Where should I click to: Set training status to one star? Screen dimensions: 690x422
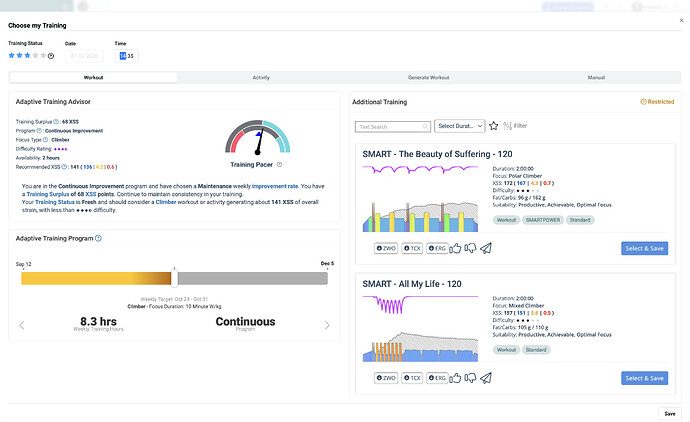pyautogui.click(x=11, y=55)
